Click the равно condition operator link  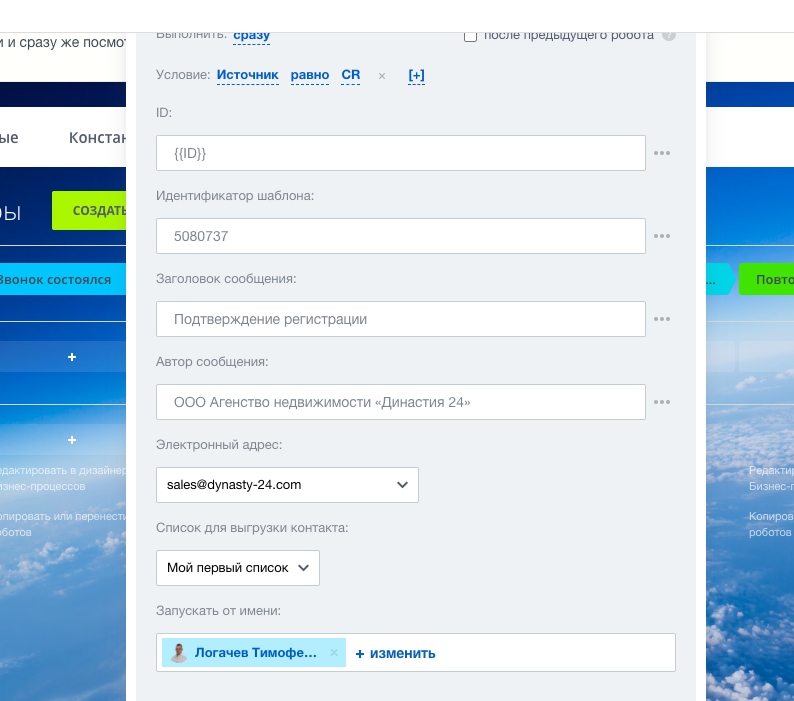click(309, 75)
